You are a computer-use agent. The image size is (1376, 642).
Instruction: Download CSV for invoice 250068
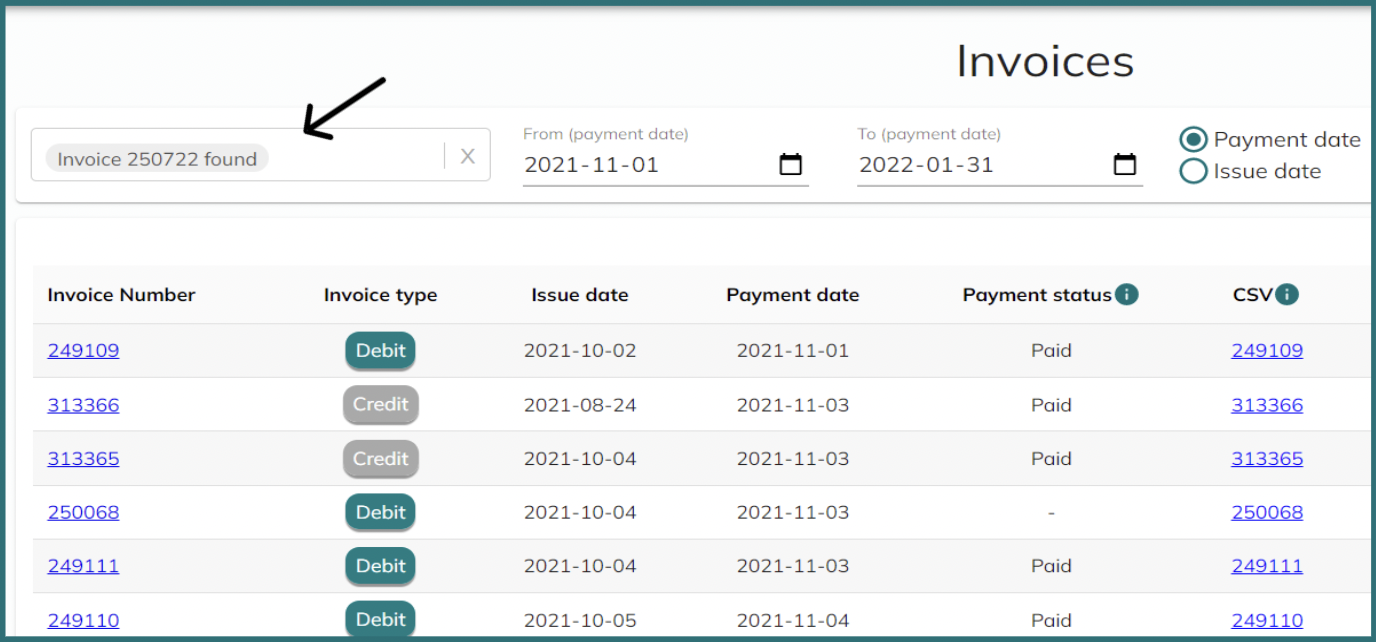[1267, 513]
